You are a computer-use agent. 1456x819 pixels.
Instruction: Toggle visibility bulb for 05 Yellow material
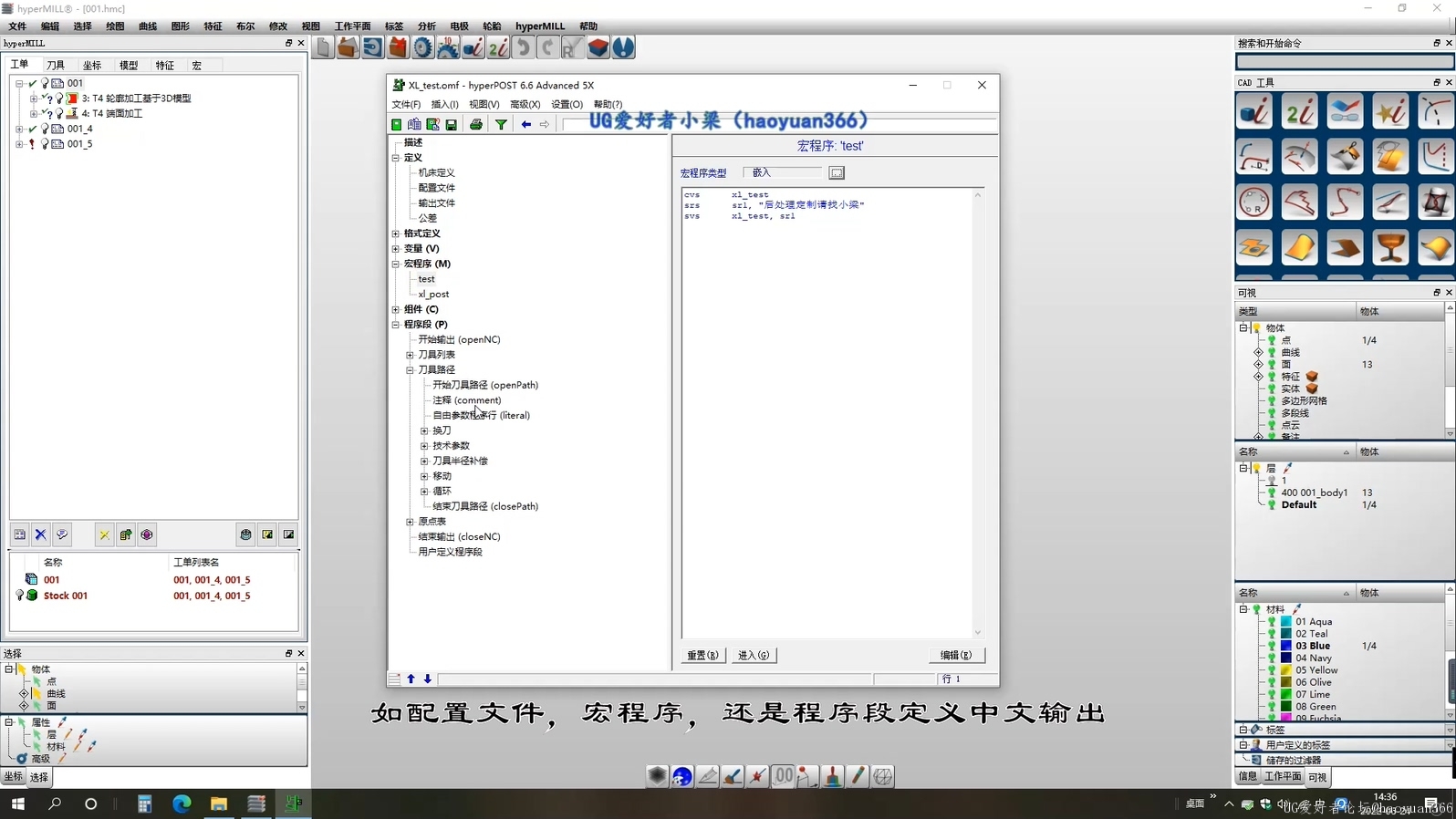(x=1273, y=669)
